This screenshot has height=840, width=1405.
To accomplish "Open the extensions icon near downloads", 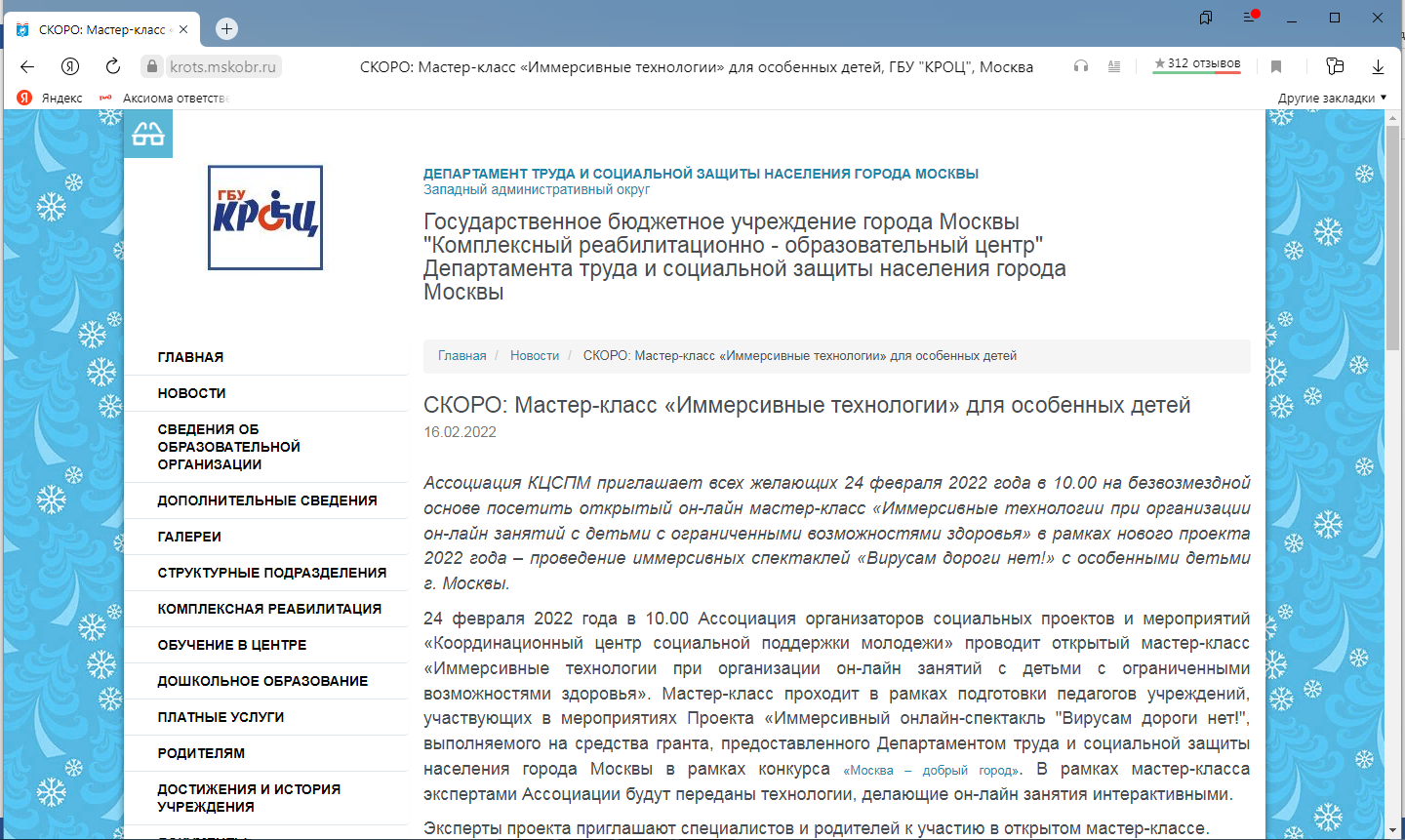I will [x=1335, y=66].
